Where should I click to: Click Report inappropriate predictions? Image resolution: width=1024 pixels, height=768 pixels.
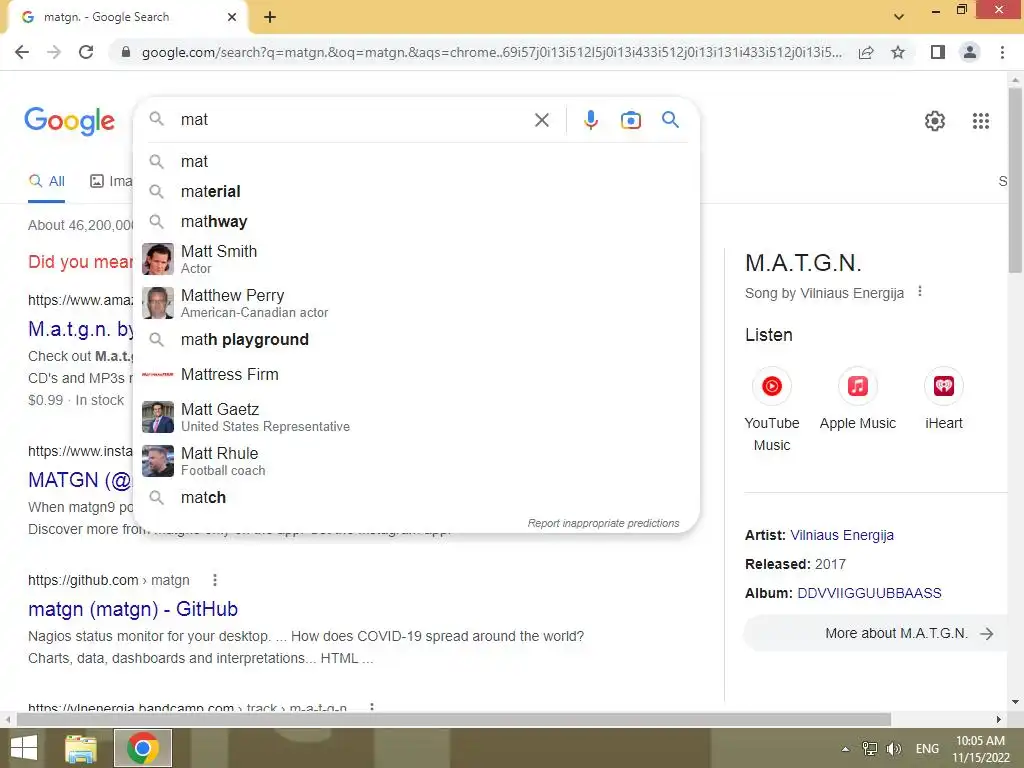click(603, 523)
